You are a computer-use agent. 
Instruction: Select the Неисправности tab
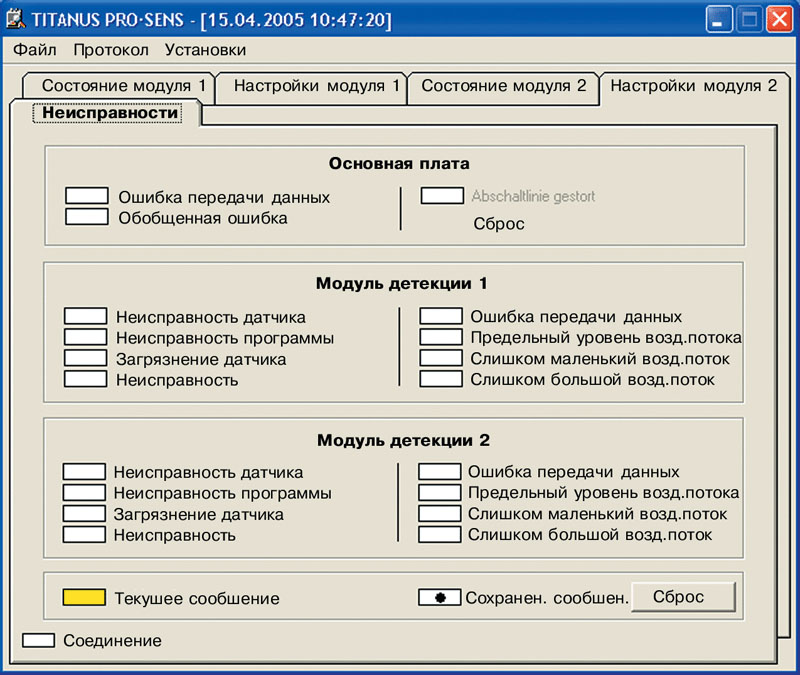coord(107,113)
